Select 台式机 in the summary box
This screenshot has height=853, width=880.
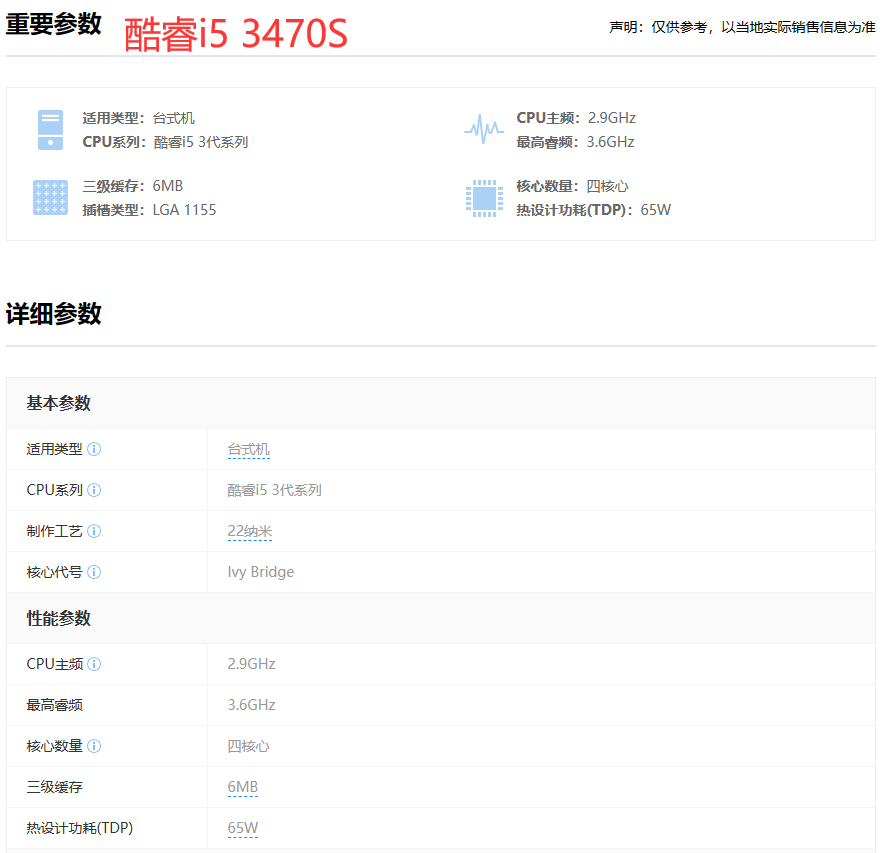pyautogui.click(x=173, y=118)
